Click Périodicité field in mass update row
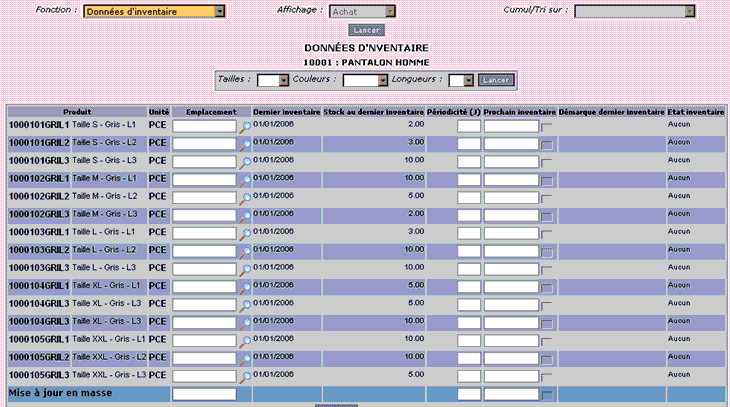Viewport: 730px width, 407px height. pyautogui.click(x=469, y=394)
